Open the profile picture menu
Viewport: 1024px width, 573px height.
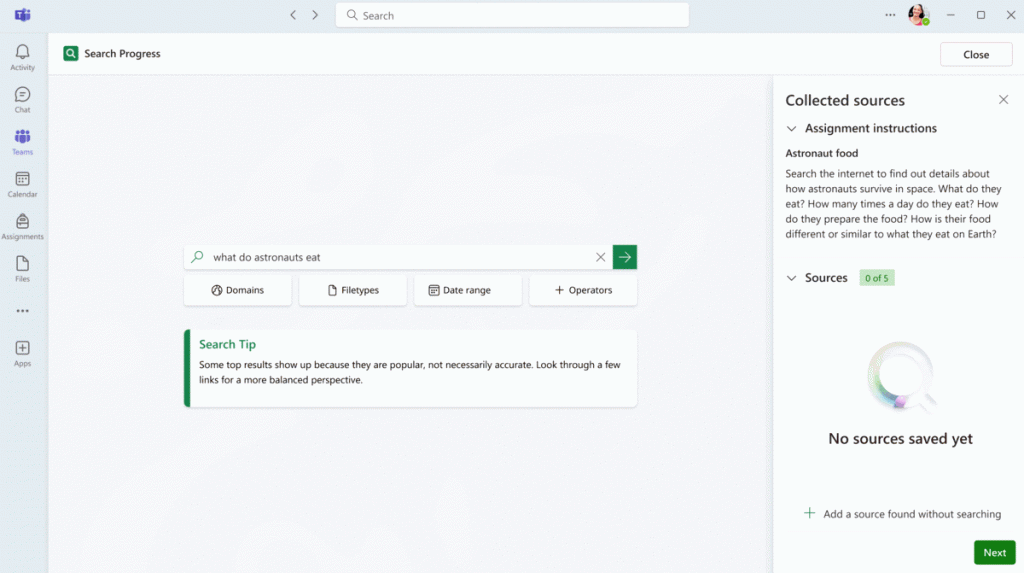pyautogui.click(x=918, y=15)
